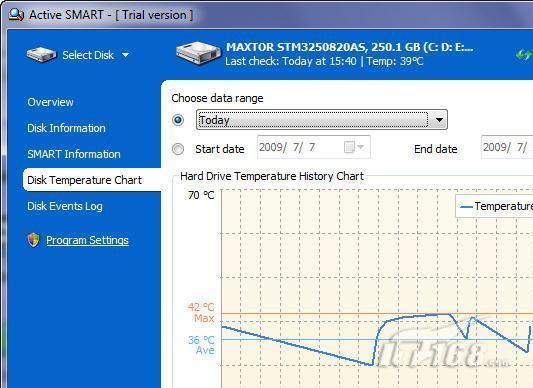Open the Disk Events Log
Viewport: 533px width, 388px height.
[x=65, y=206]
